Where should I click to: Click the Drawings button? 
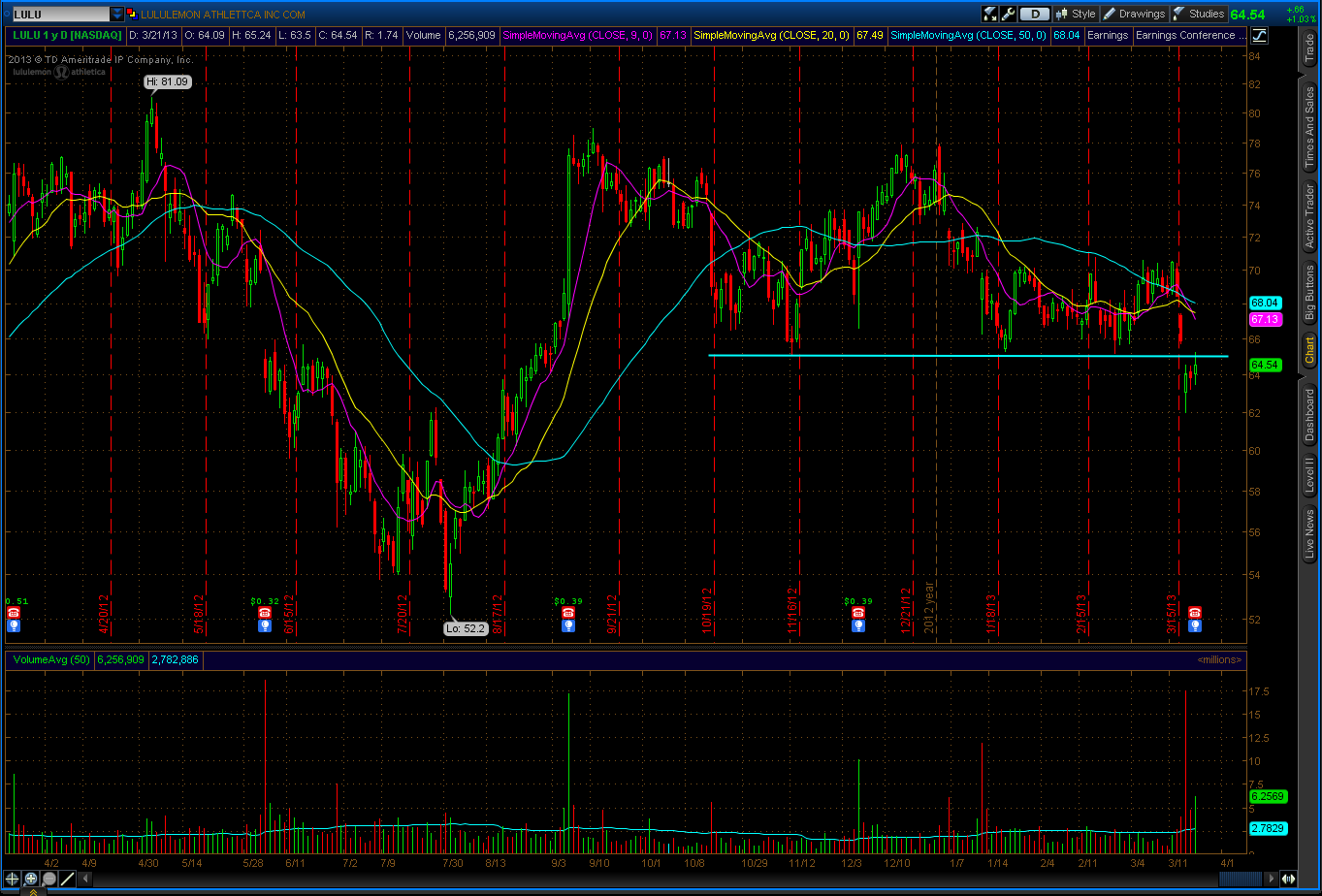[1134, 14]
